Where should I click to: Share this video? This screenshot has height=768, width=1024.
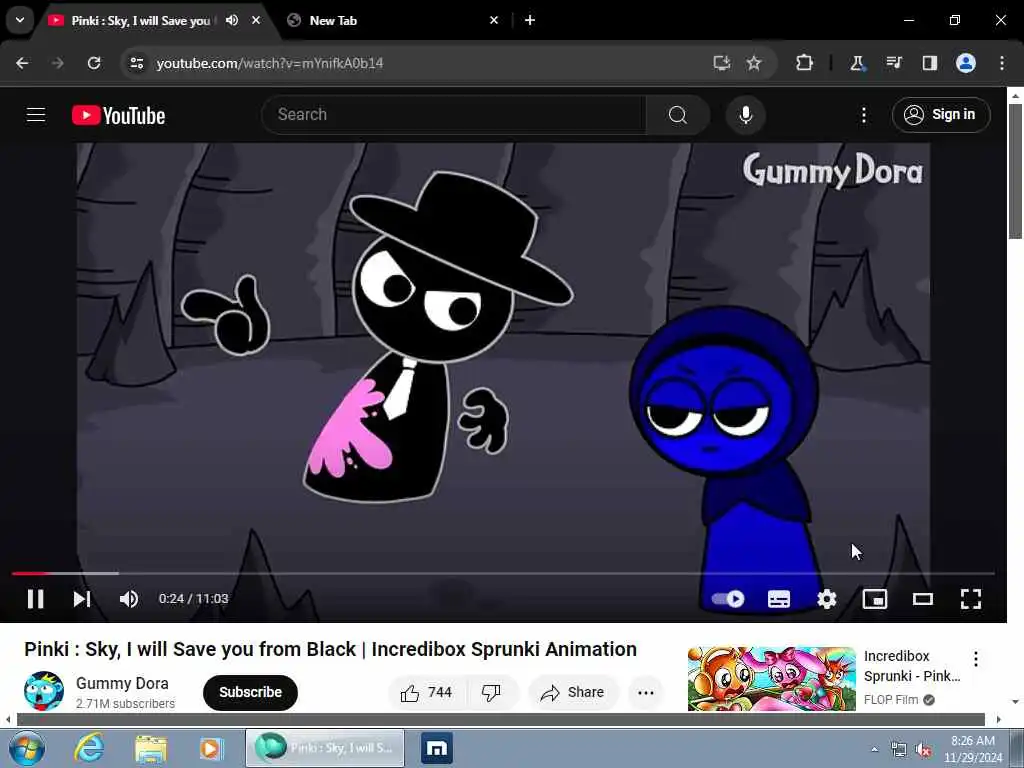click(x=573, y=692)
